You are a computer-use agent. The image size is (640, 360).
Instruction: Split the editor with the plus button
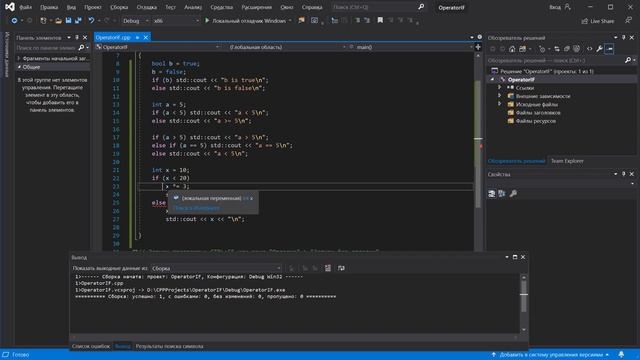tap(478, 47)
